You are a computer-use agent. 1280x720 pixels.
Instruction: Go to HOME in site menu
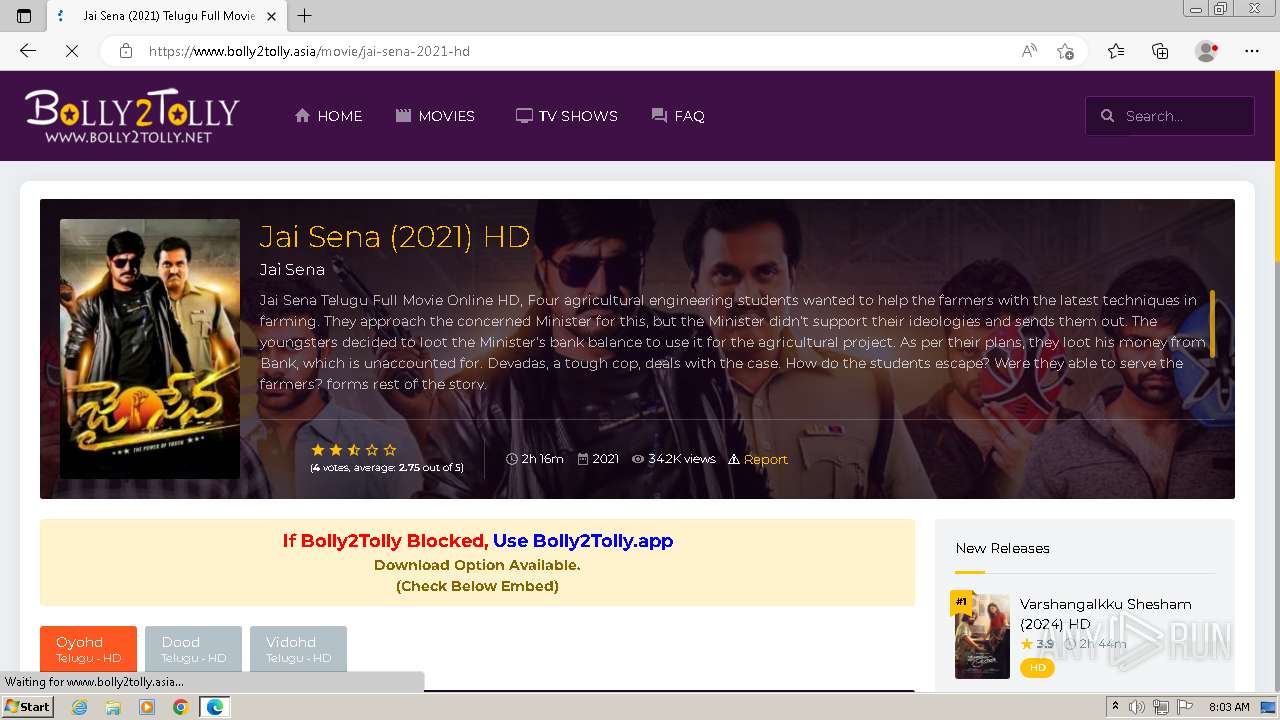point(328,116)
